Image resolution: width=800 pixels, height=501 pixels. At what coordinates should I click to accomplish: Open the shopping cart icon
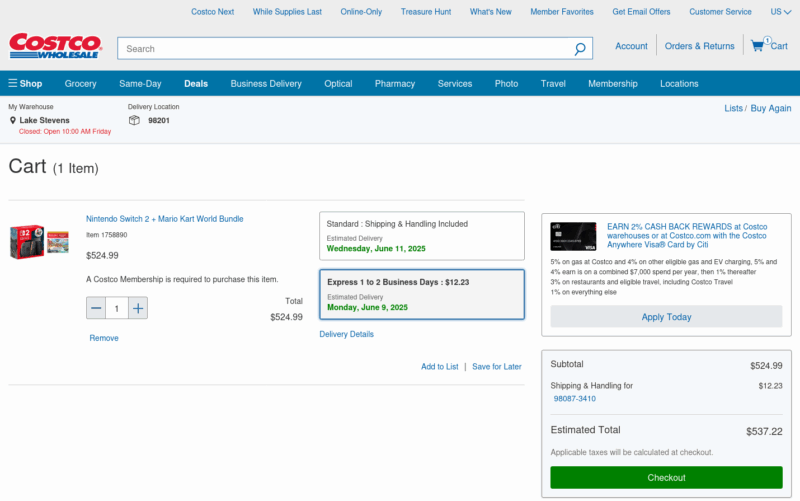tap(758, 45)
